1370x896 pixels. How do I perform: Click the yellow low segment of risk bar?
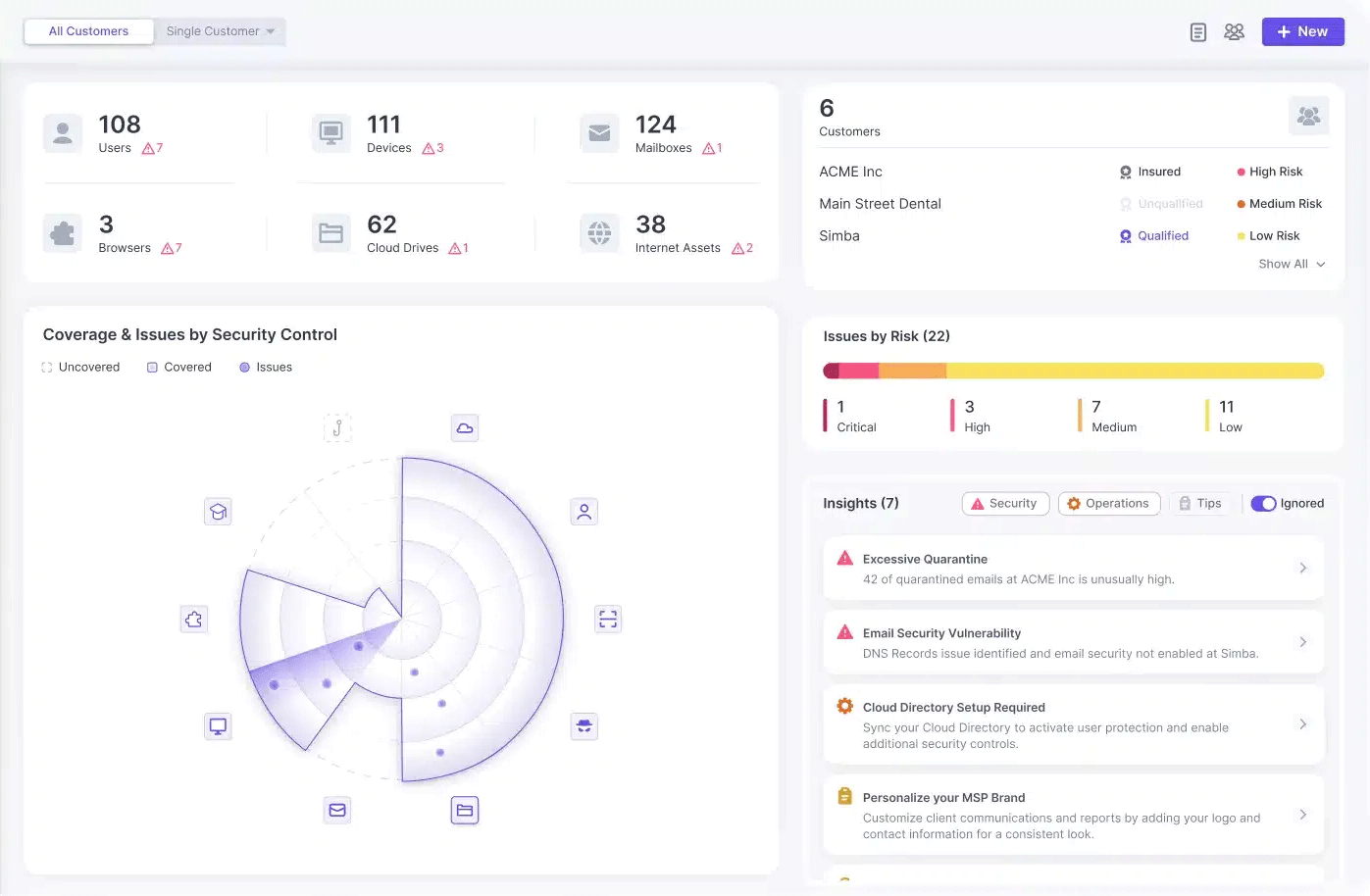pyautogui.click(x=1135, y=372)
